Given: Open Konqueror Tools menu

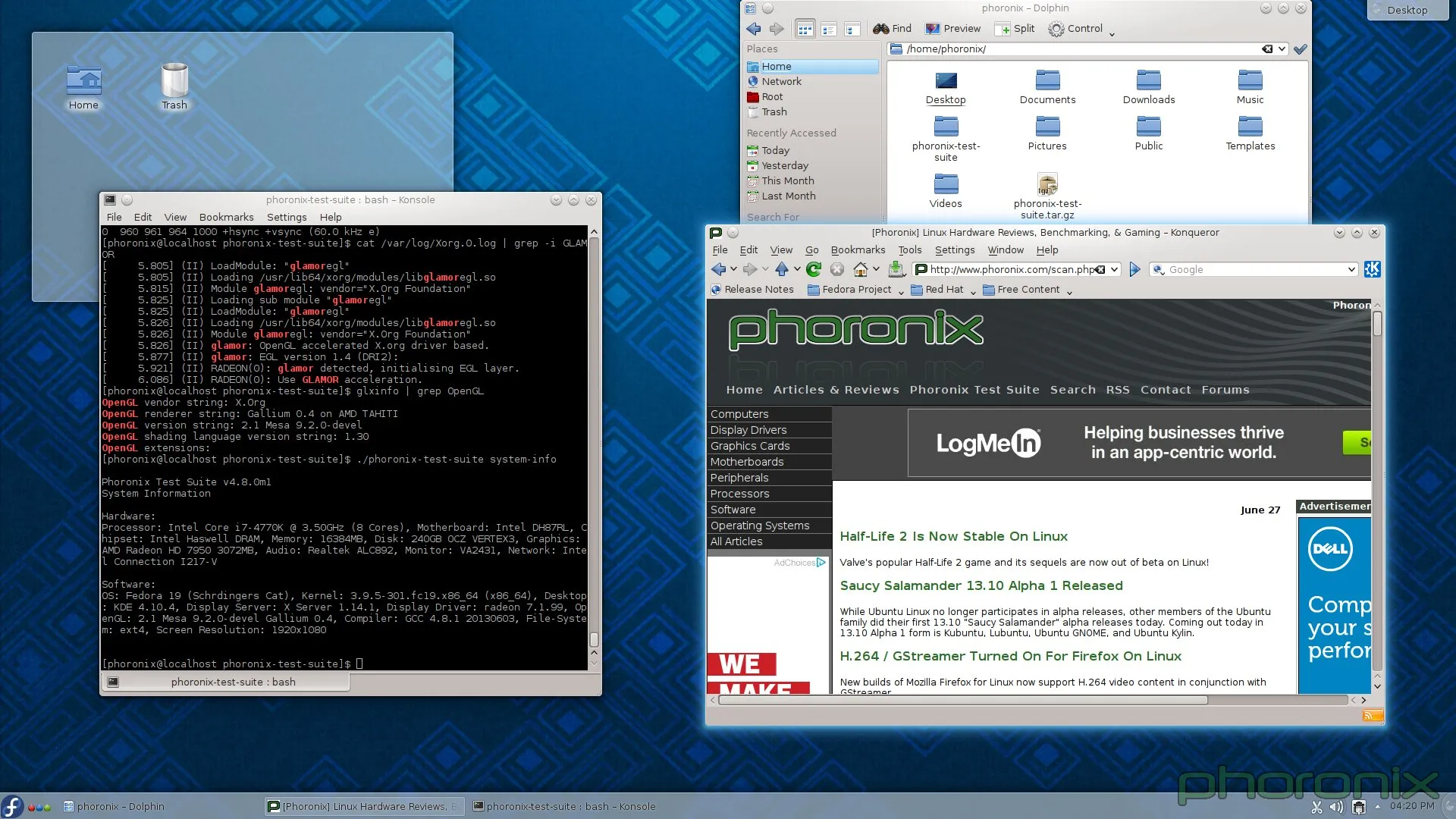Looking at the screenshot, I should (910, 249).
